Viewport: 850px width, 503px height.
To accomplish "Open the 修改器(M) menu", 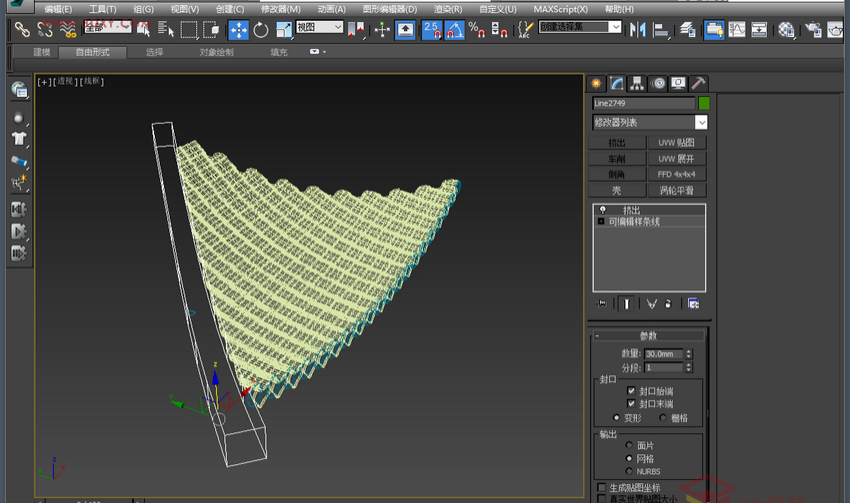I will (280, 9).
